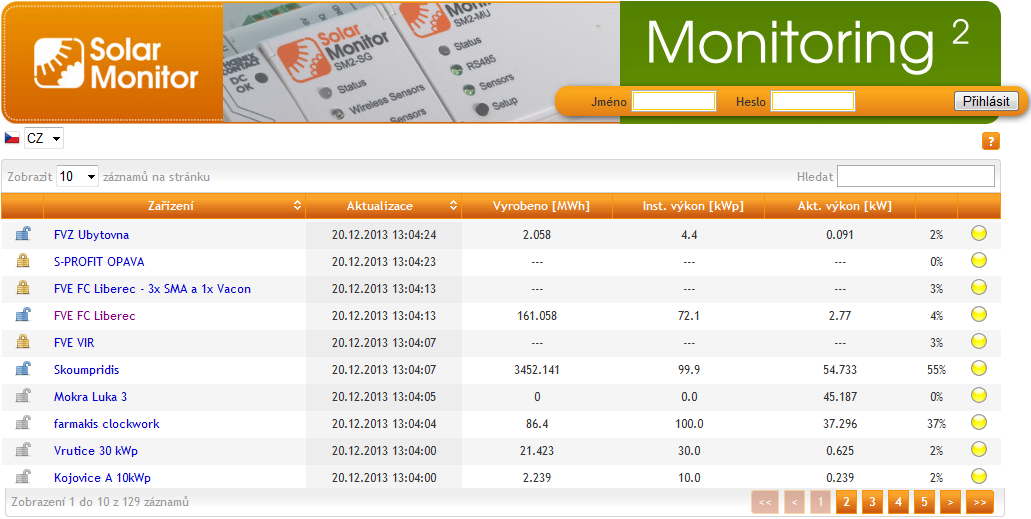Click the yellow status light for Kojovice A 10kWp
1031x519 pixels.
[979, 476]
